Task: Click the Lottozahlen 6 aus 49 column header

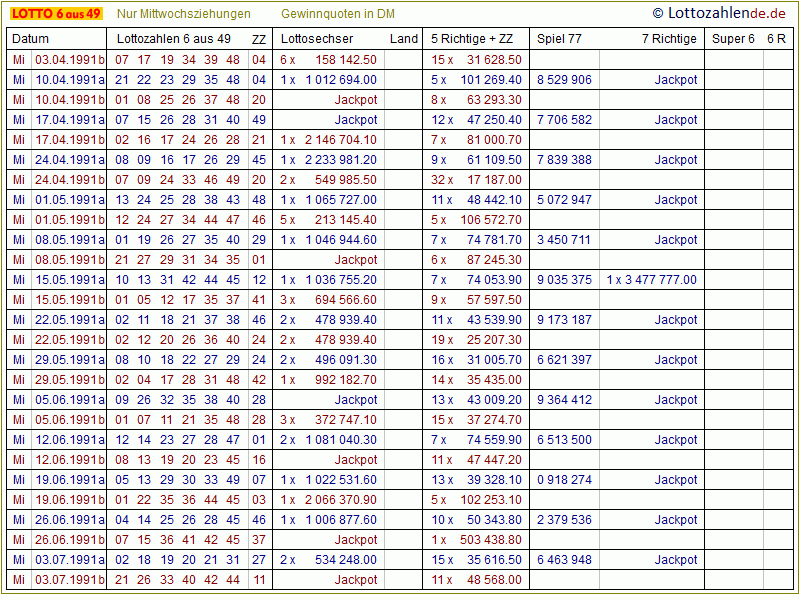Action: 174,39
